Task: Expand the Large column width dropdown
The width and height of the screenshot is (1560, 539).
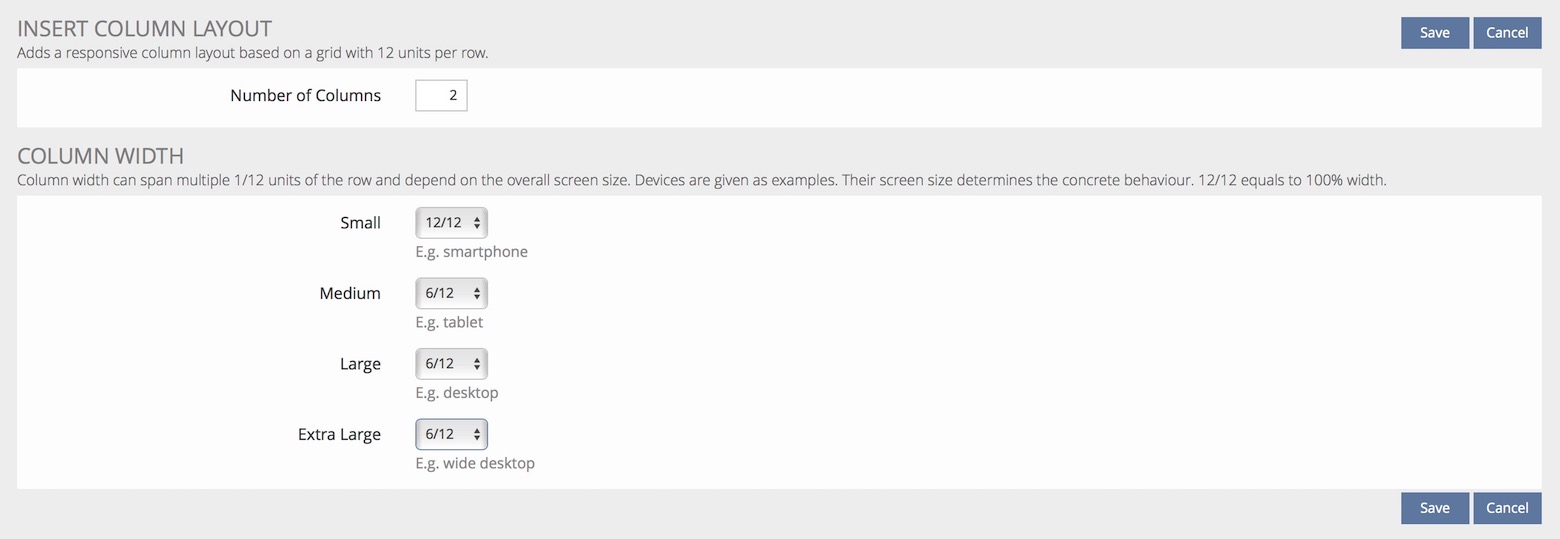Action: coord(451,364)
